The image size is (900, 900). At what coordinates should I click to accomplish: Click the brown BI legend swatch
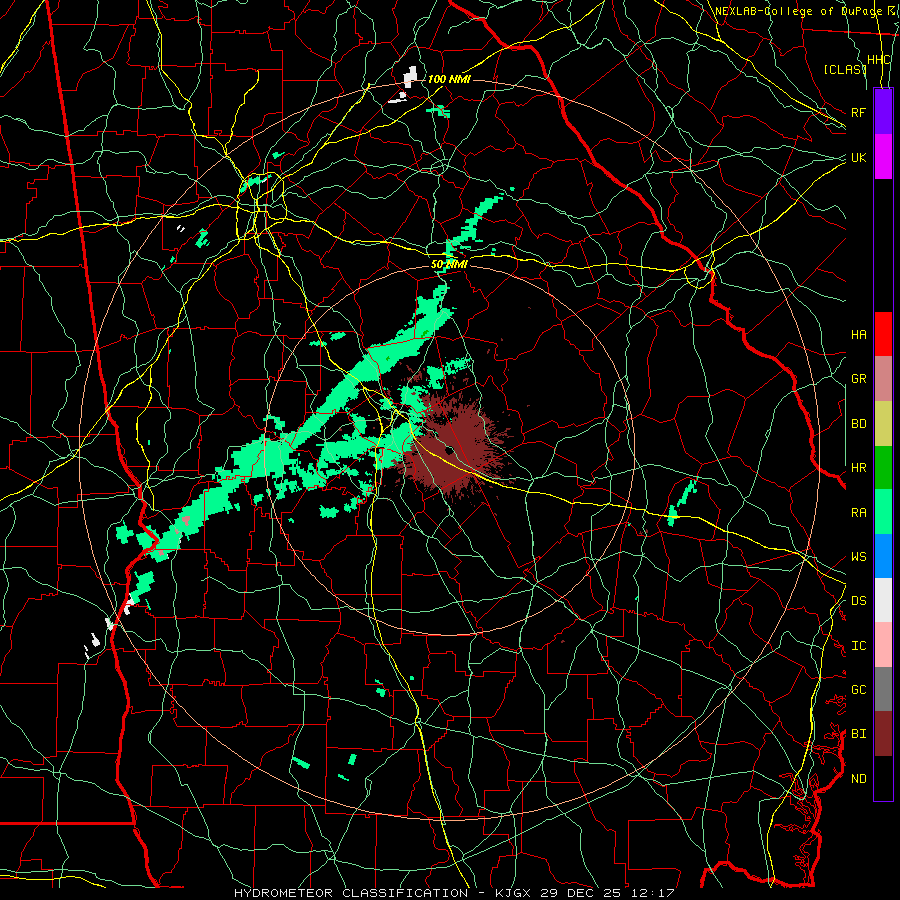click(x=883, y=733)
